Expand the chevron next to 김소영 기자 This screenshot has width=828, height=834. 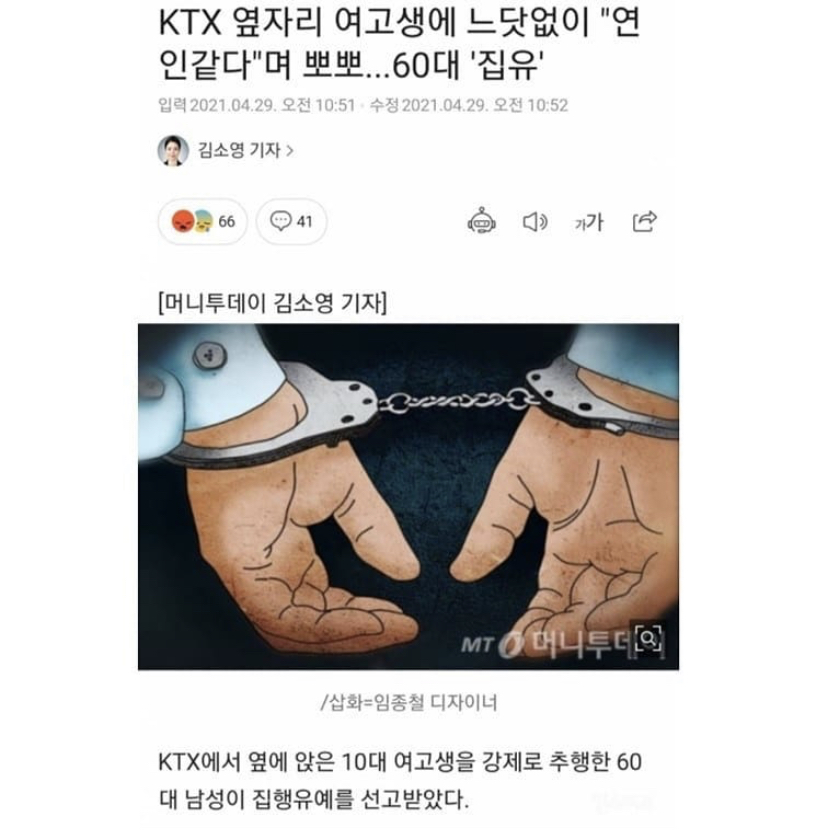tap(290, 151)
